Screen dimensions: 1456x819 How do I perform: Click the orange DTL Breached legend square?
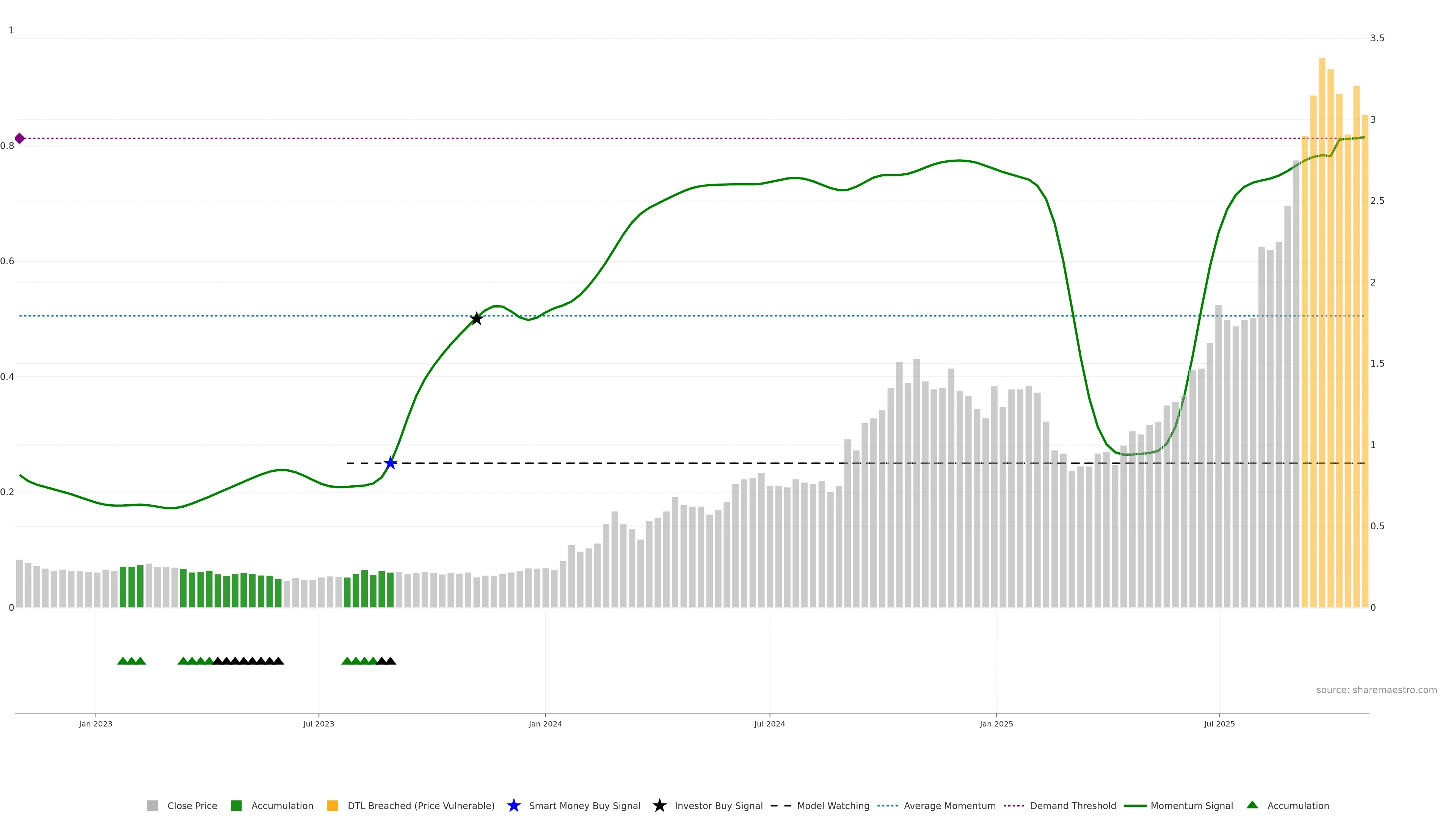[333, 805]
